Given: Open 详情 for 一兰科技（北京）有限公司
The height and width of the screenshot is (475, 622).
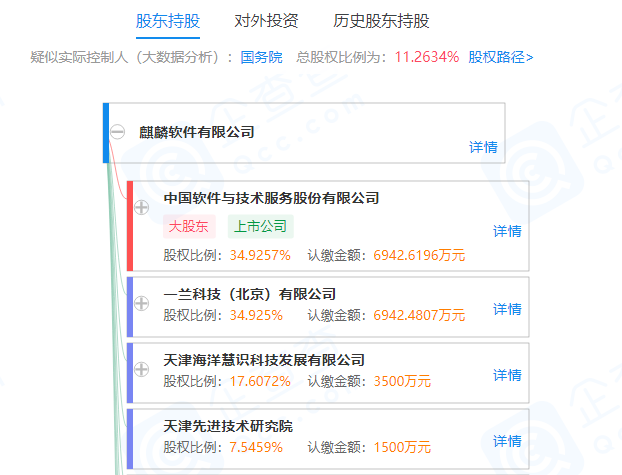Looking at the screenshot, I should (507, 309).
